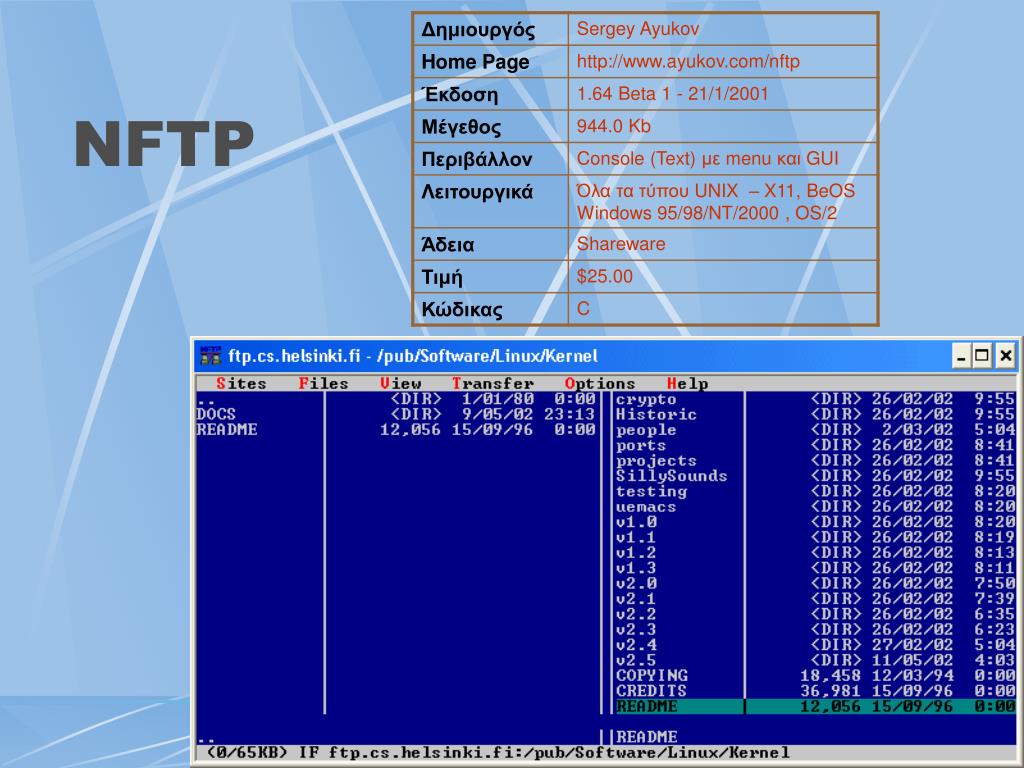Open the View menu
The height and width of the screenshot is (768, 1024).
[x=400, y=383]
